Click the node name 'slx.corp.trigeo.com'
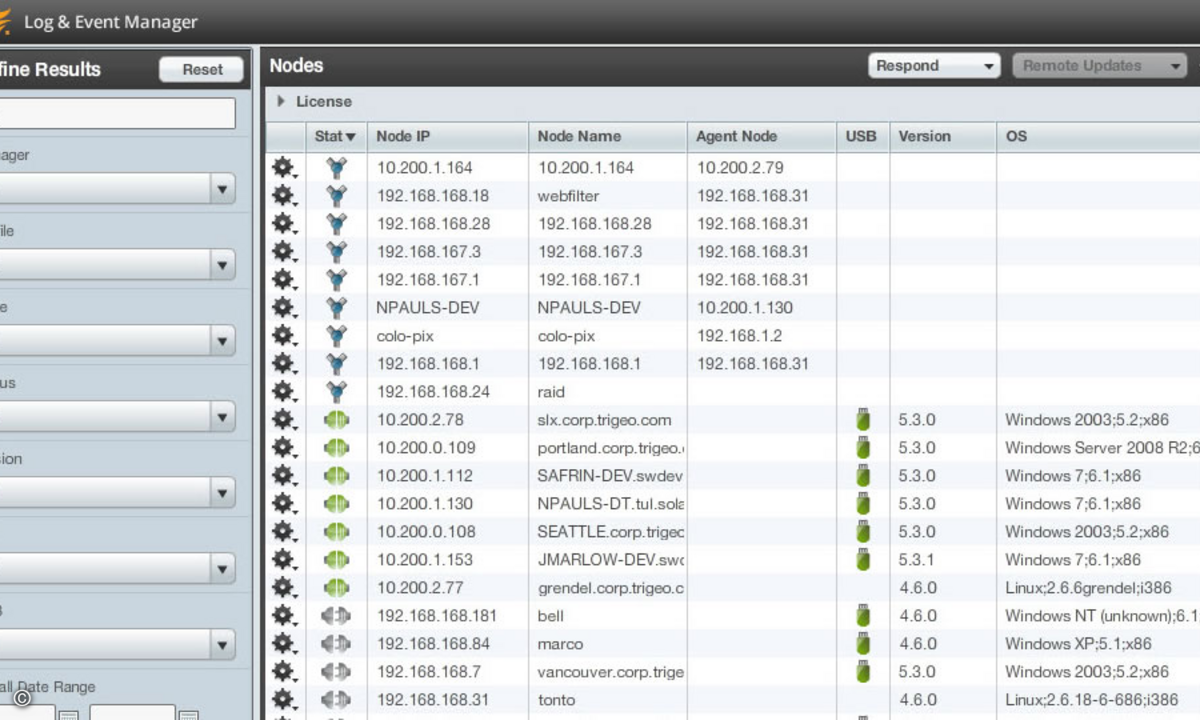Image resolution: width=1200 pixels, height=720 pixels. (x=605, y=420)
